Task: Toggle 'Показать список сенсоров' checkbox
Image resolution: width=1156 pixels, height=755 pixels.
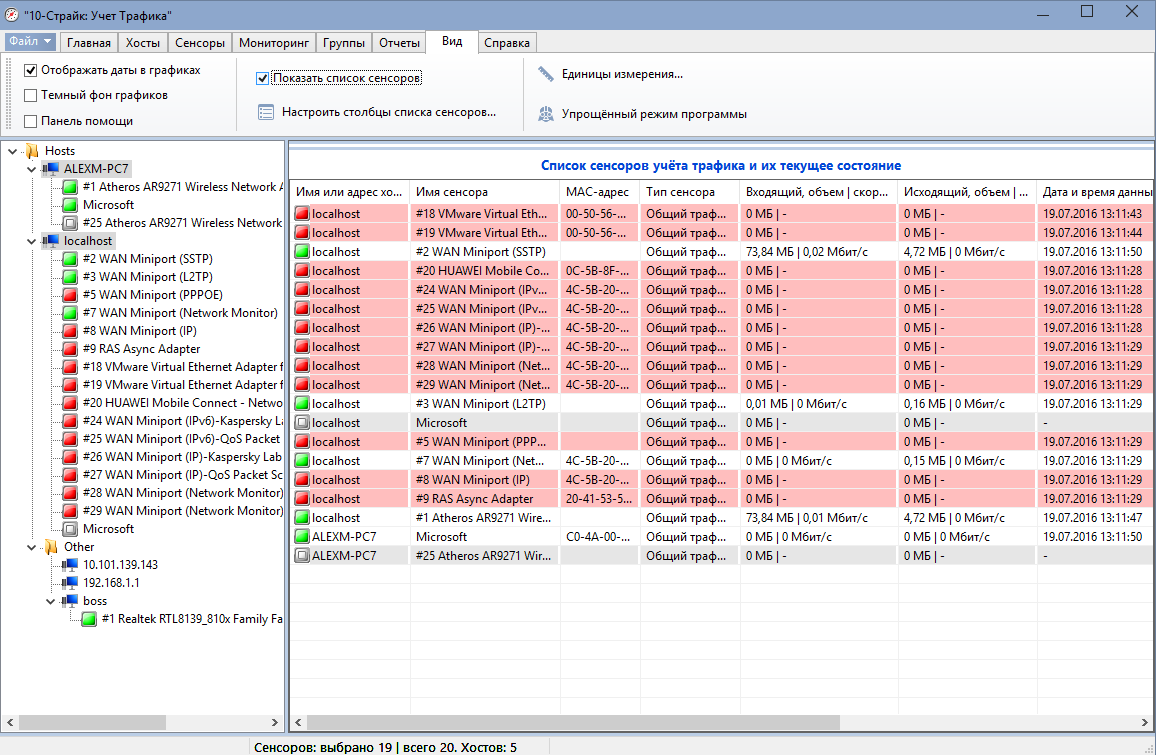Action: (262, 78)
